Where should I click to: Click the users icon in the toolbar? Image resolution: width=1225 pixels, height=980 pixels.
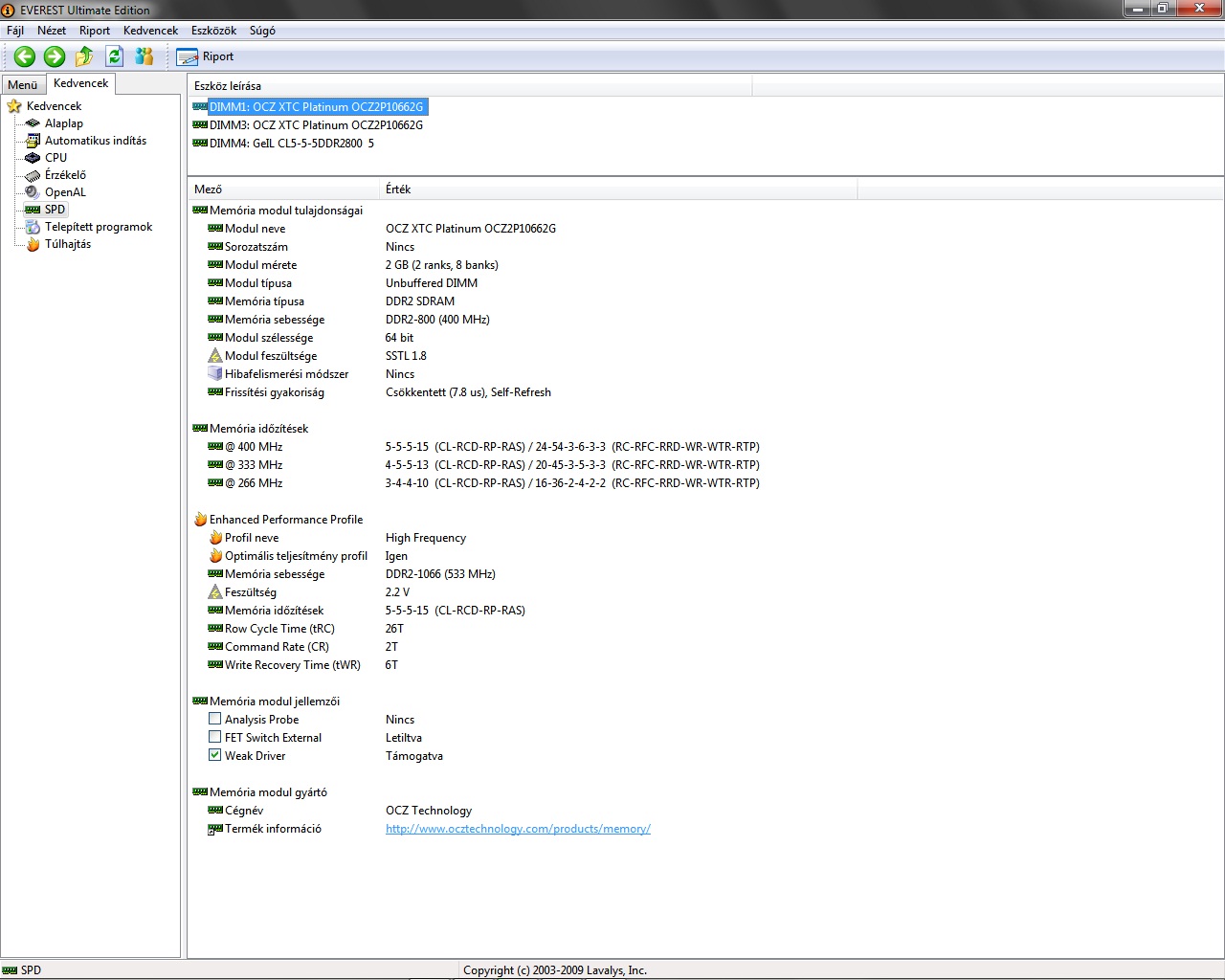(144, 56)
